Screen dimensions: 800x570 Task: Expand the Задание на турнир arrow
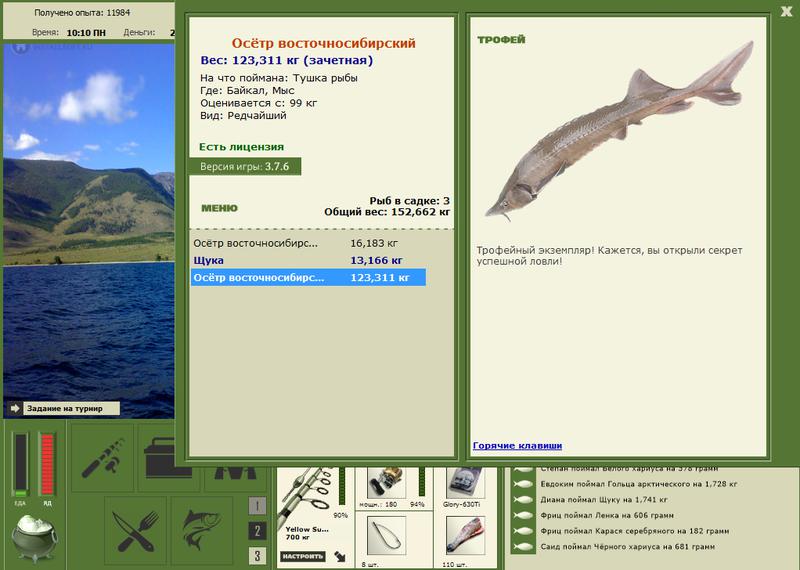pyautogui.click(x=15, y=408)
